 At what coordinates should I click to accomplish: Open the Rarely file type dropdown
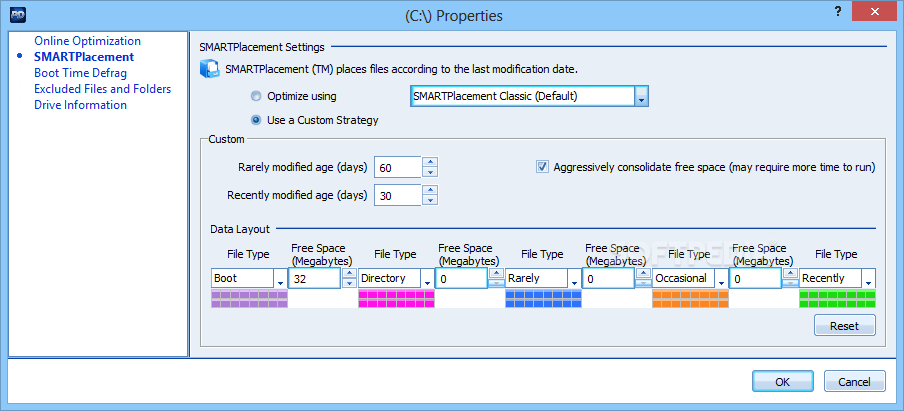click(x=574, y=278)
